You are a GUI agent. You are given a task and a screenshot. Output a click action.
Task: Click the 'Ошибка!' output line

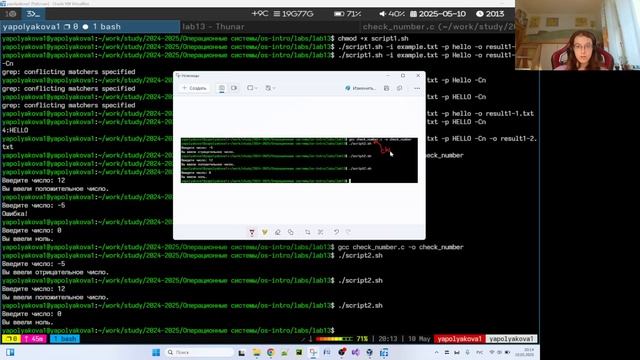point(15,214)
